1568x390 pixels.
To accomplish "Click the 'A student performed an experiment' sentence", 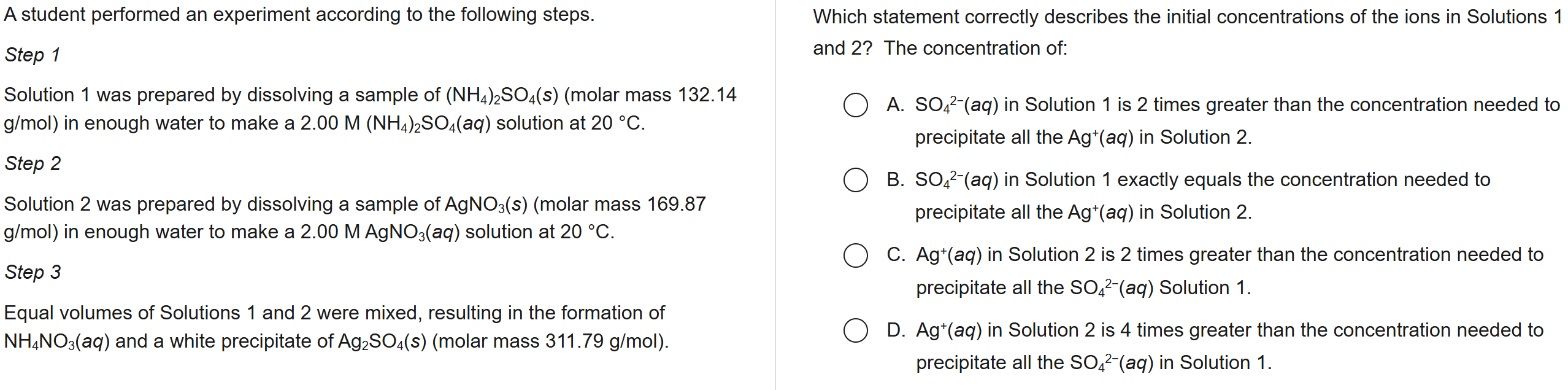I will (299, 14).
